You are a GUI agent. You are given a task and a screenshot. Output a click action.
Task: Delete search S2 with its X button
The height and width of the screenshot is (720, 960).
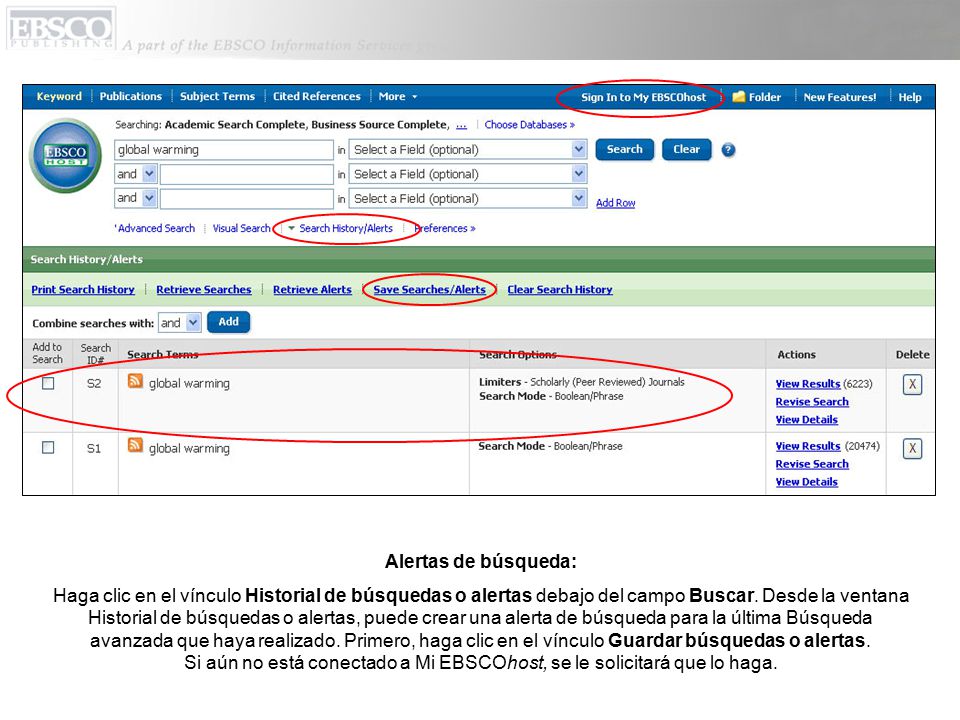pos(912,384)
